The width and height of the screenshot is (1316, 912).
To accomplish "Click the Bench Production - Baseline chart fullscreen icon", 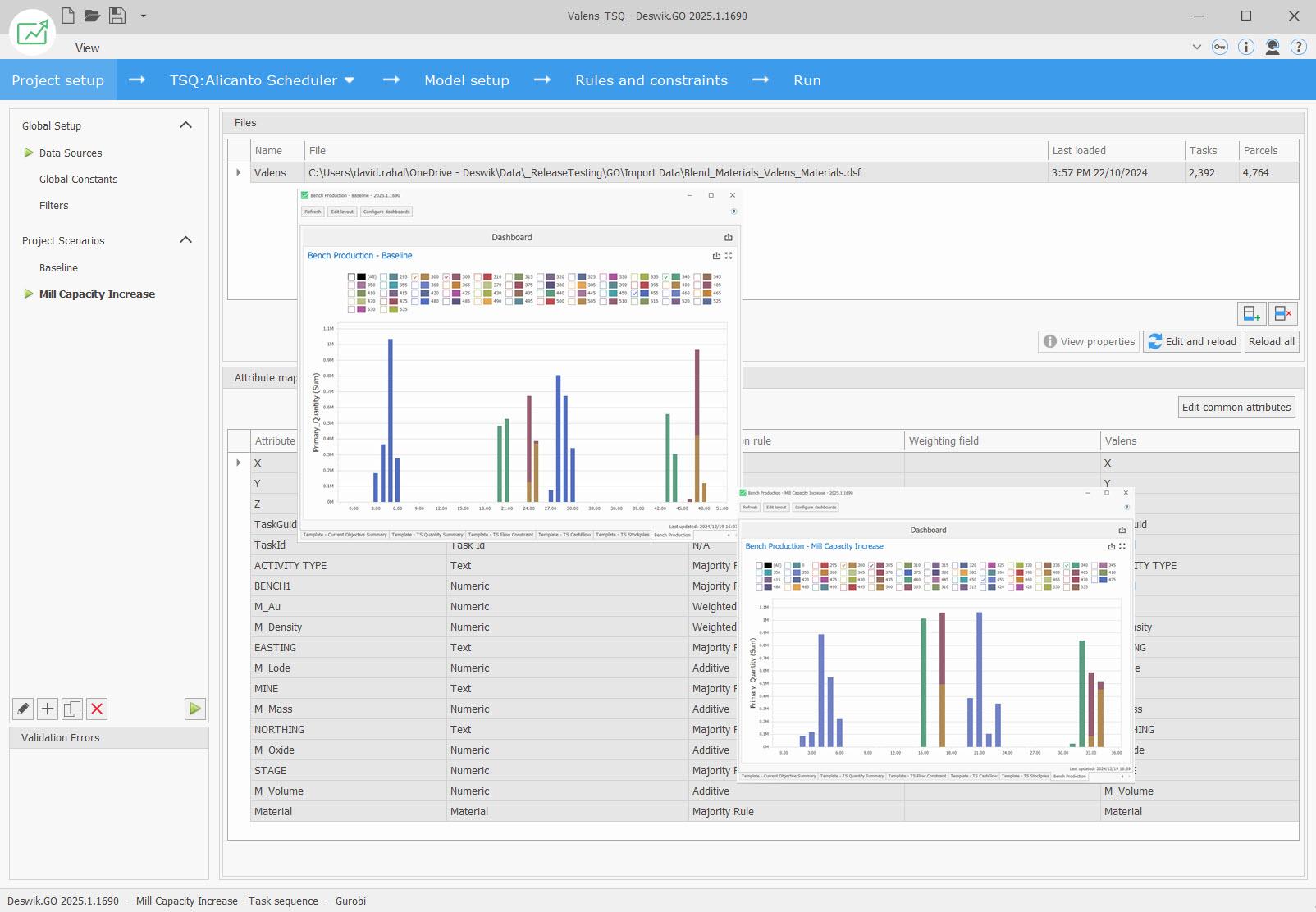I will point(729,255).
